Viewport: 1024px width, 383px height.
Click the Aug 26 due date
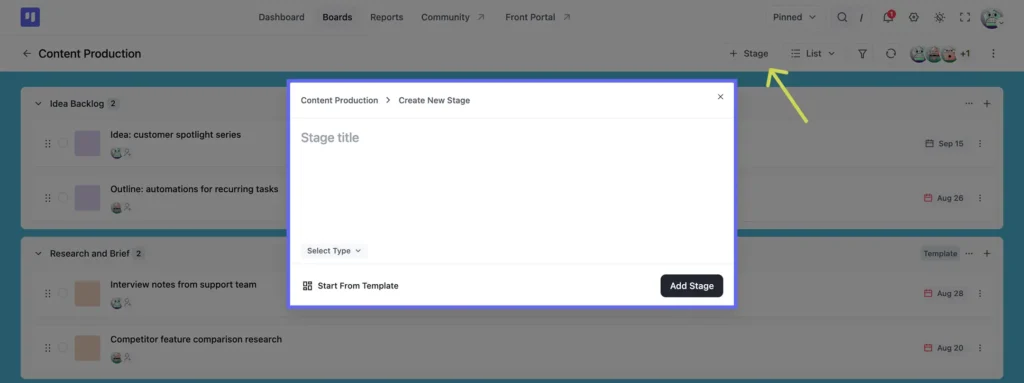click(x=944, y=198)
